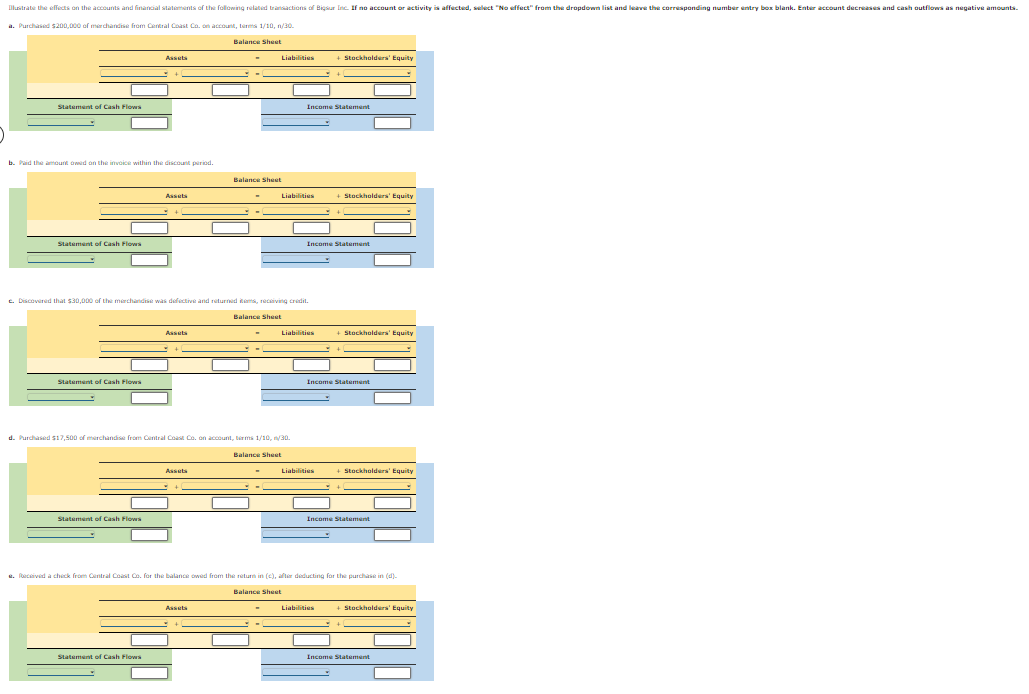Screen dimensions: 1029x694
Task: Click the first Assets amount box in transaction b
Action: pos(149,227)
